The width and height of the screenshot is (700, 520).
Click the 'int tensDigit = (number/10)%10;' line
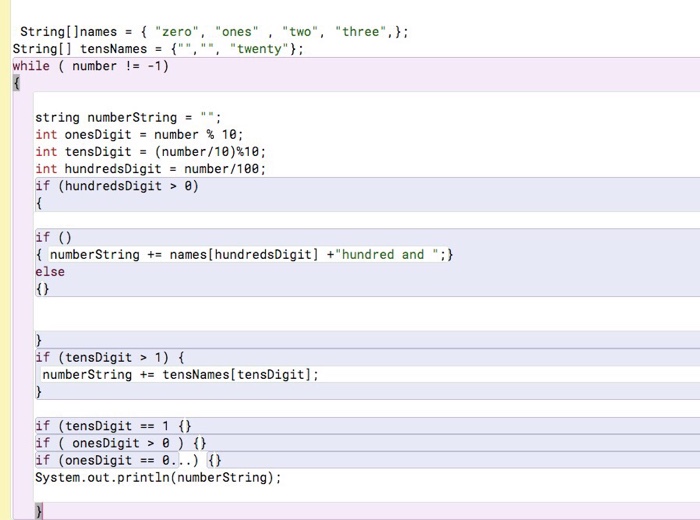150,152
